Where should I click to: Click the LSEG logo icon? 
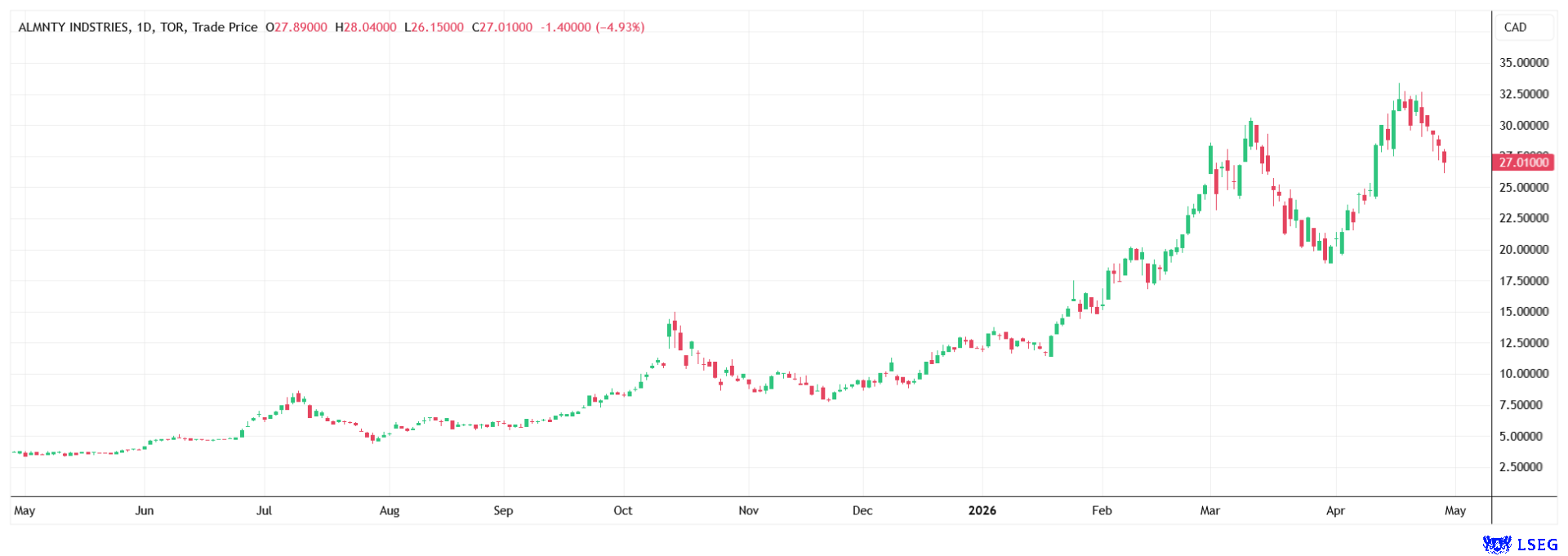[1496, 544]
